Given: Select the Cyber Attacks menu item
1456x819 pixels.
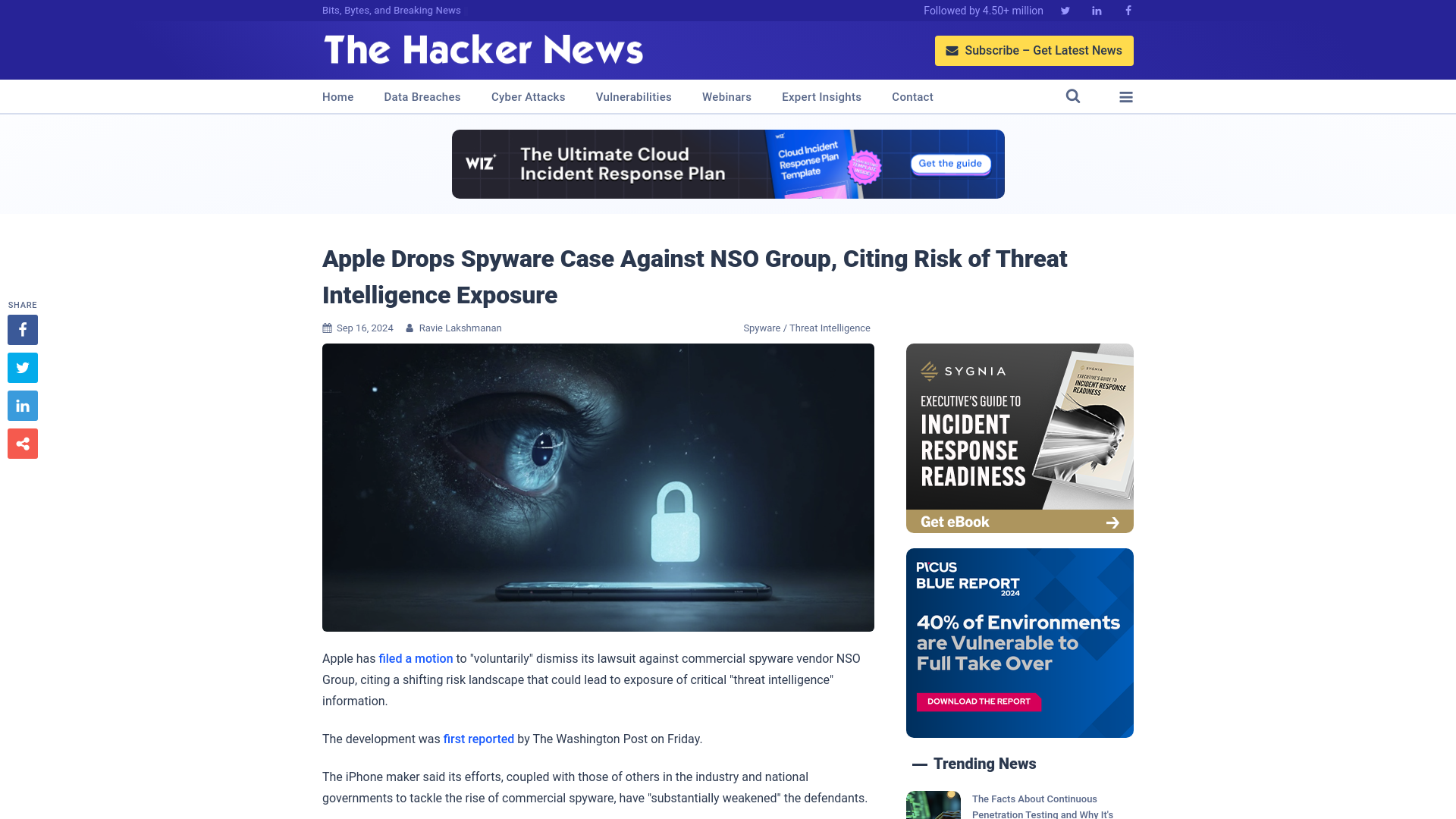Looking at the screenshot, I should [x=528, y=96].
